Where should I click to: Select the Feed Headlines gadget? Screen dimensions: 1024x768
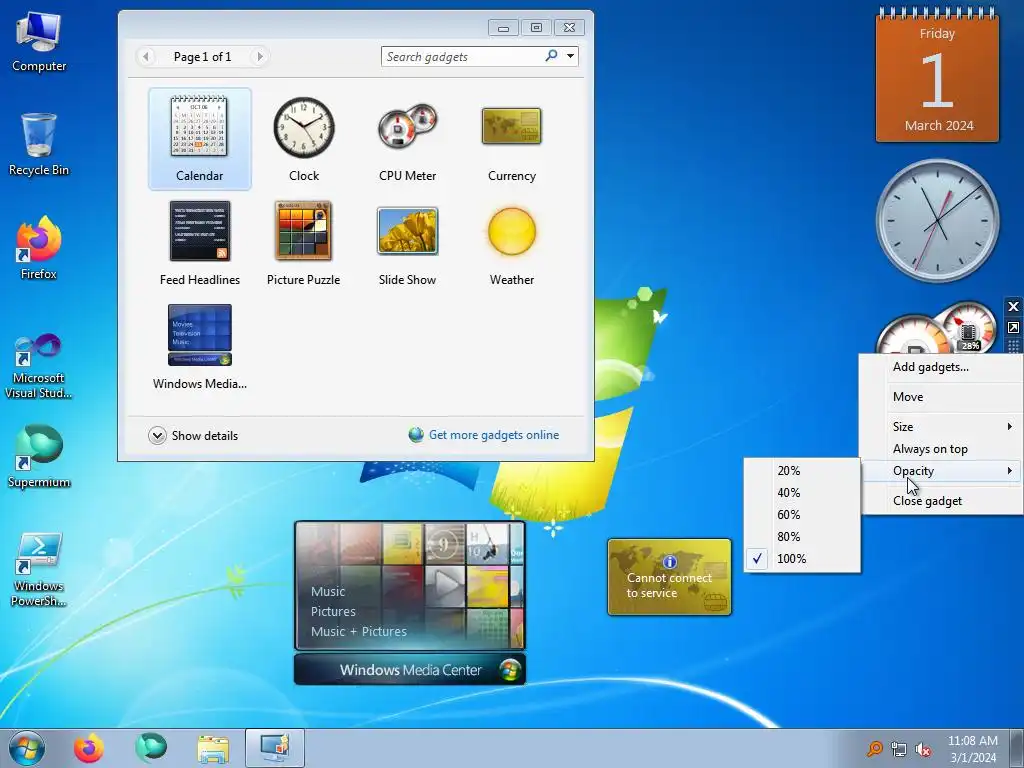pyautogui.click(x=199, y=242)
